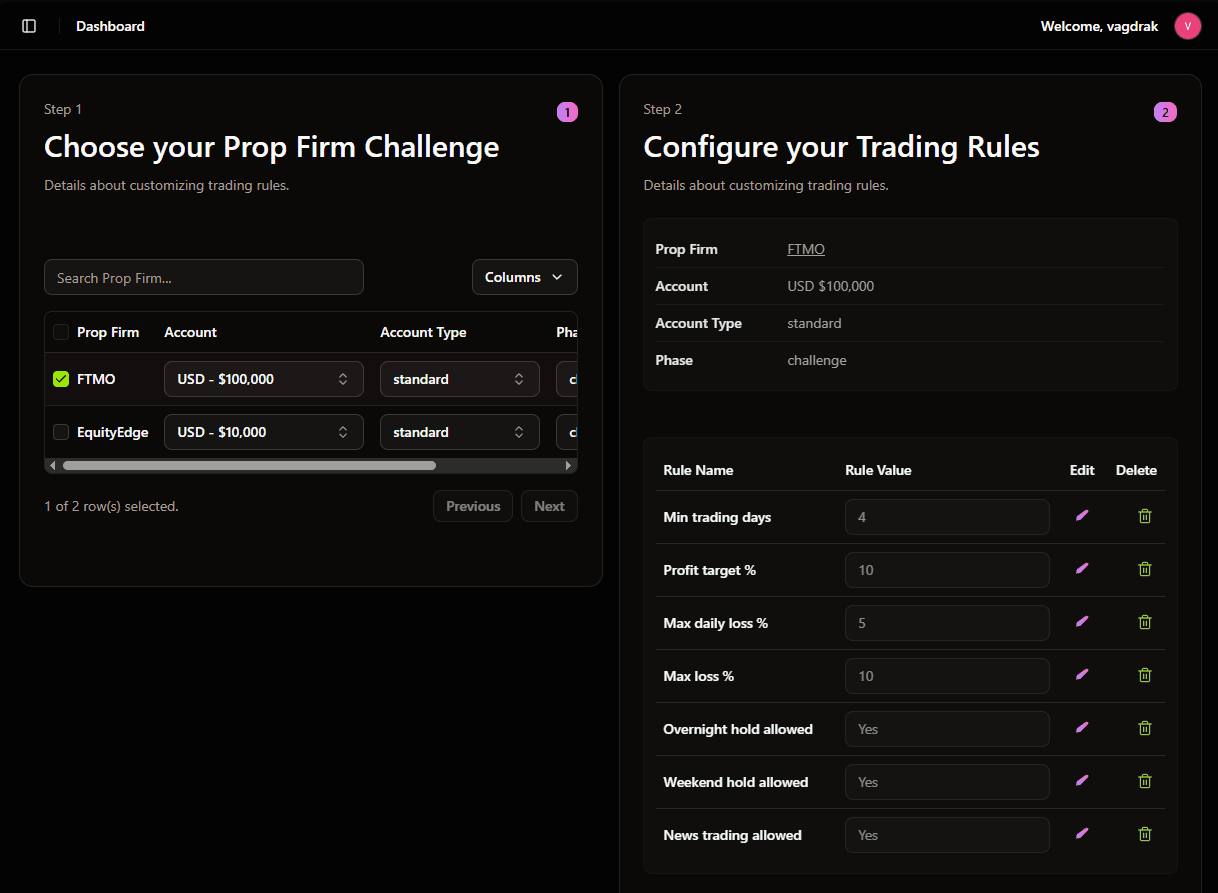1218x893 pixels.
Task: Click the Weekend hold allowed value field
Action: (947, 782)
